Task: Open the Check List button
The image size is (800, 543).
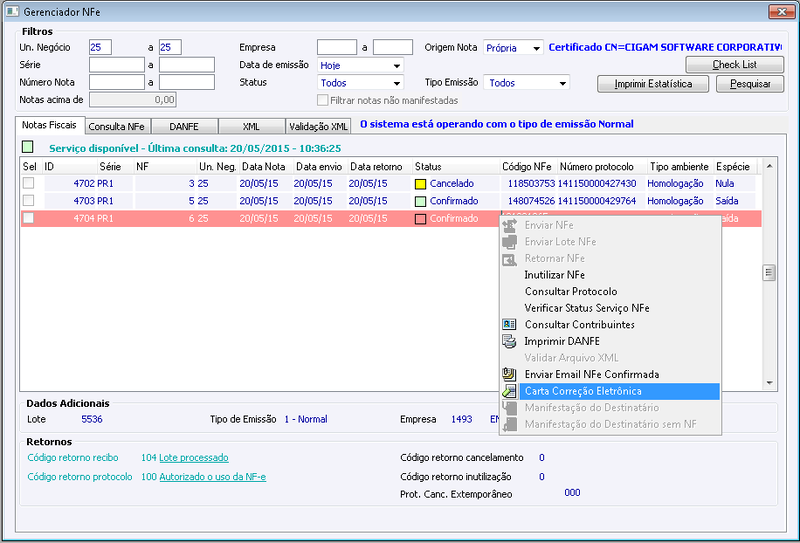Action: [x=734, y=65]
